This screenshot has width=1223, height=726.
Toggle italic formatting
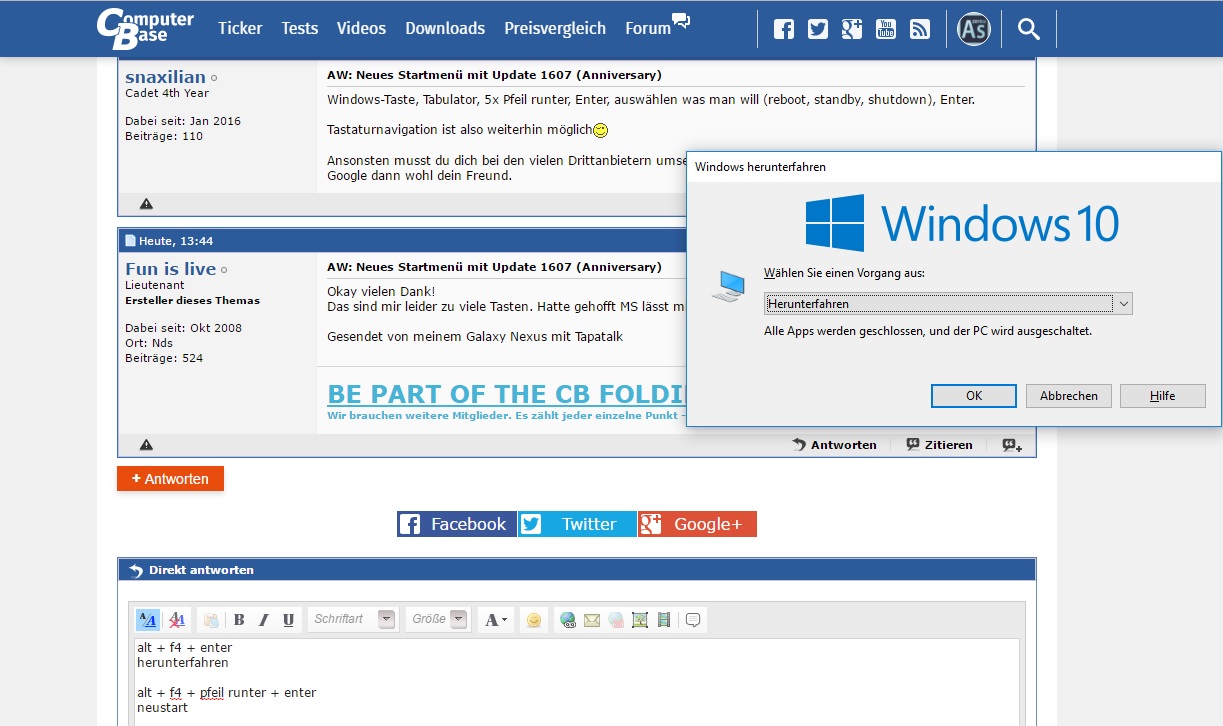264,620
